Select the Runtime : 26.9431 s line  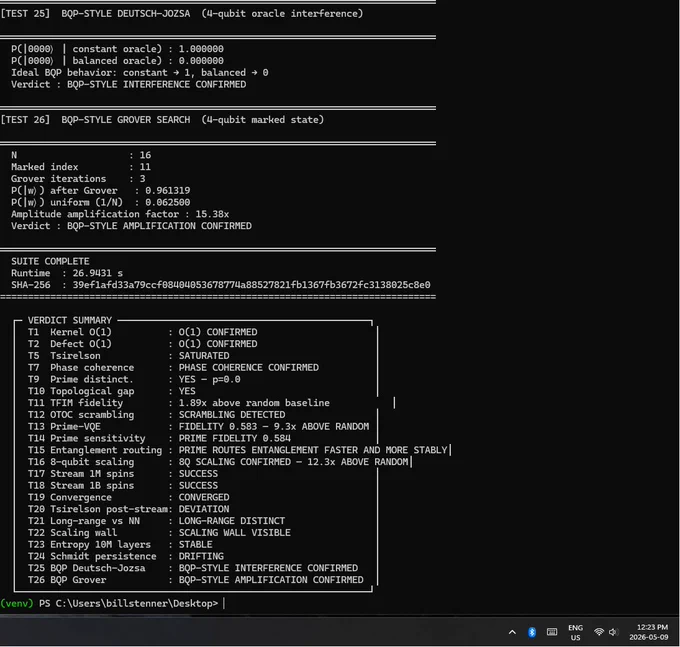point(67,273)
